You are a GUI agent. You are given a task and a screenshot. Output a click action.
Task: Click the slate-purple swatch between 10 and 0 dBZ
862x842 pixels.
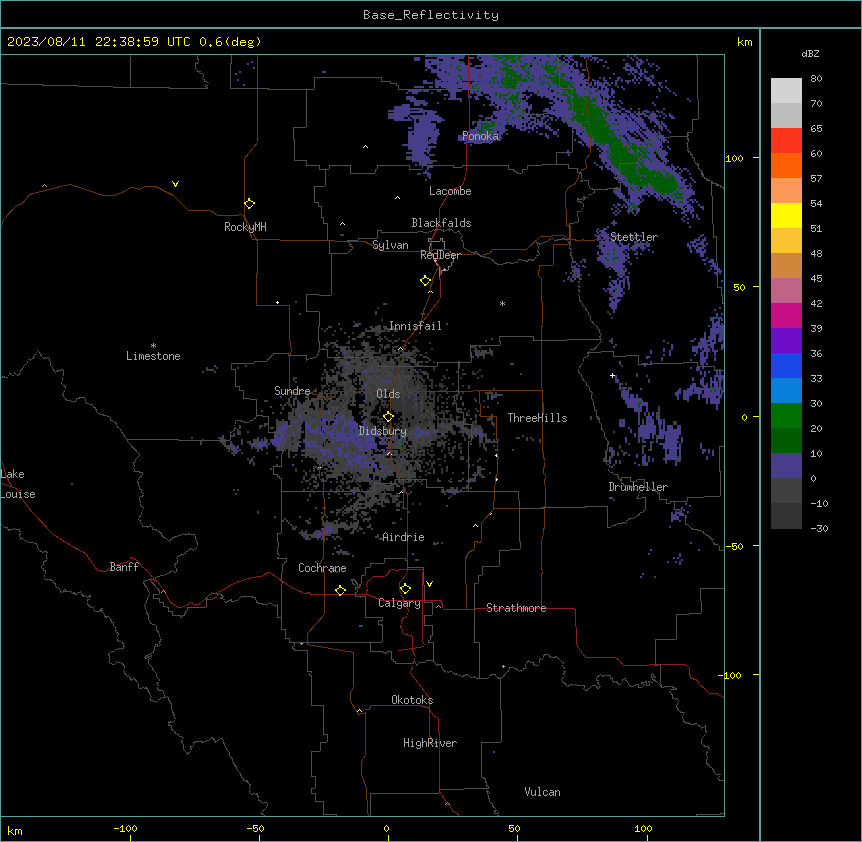click(x=786, y=466)
